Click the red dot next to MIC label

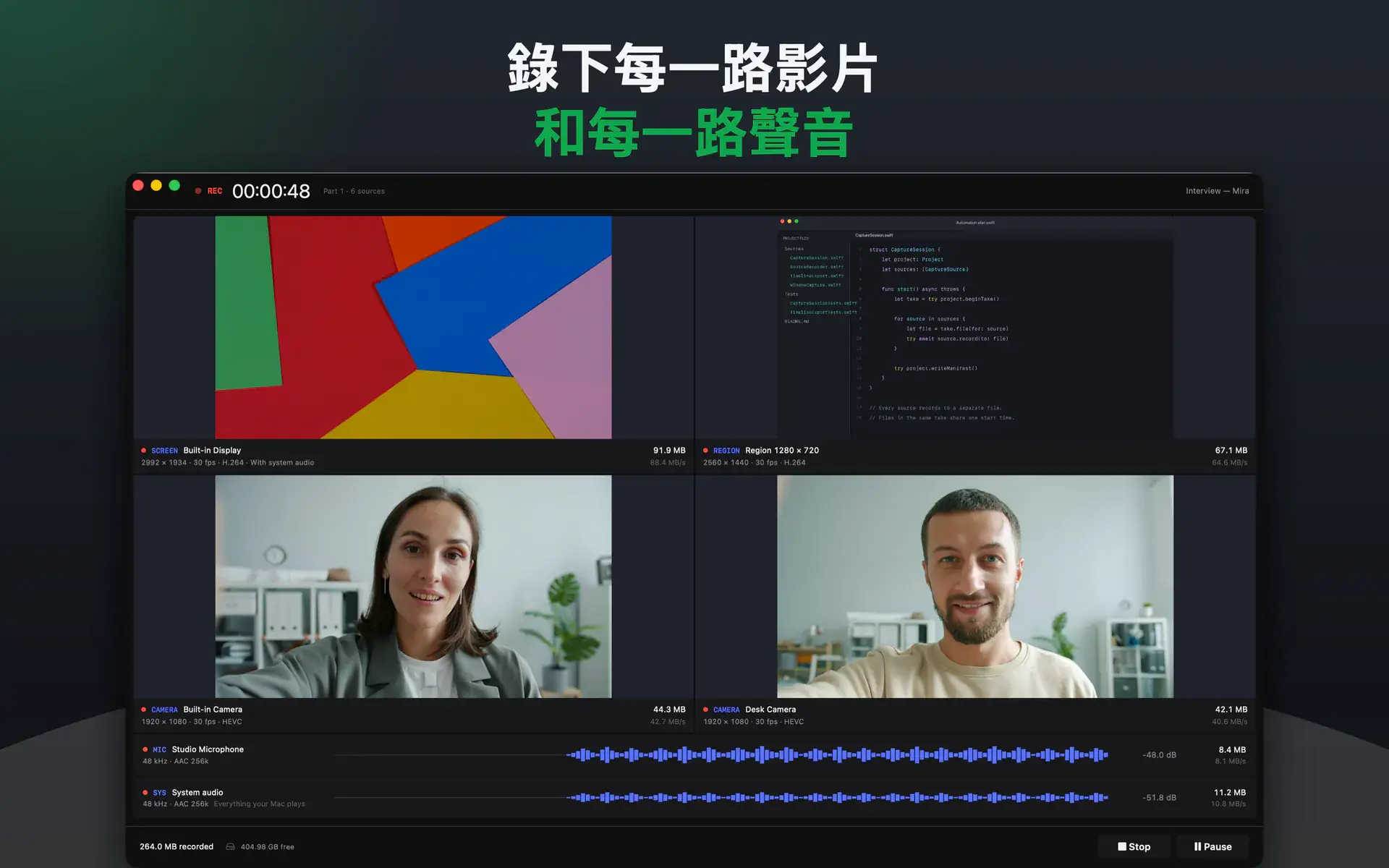[x=145, y=749]
